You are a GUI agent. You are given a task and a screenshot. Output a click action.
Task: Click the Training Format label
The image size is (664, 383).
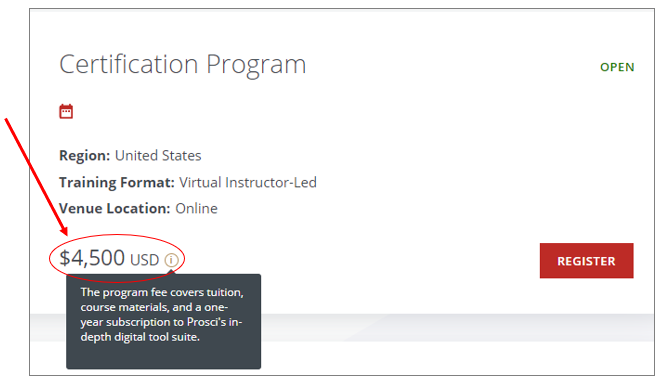tap(117, 182)
